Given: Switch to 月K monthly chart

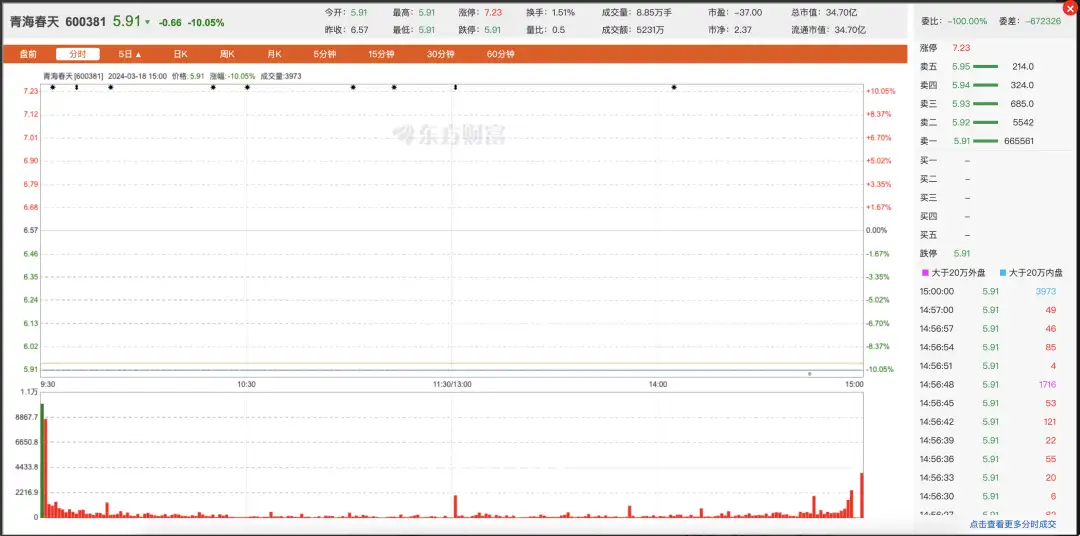Looking at the screenshot, I should click(x=275, y=54).
